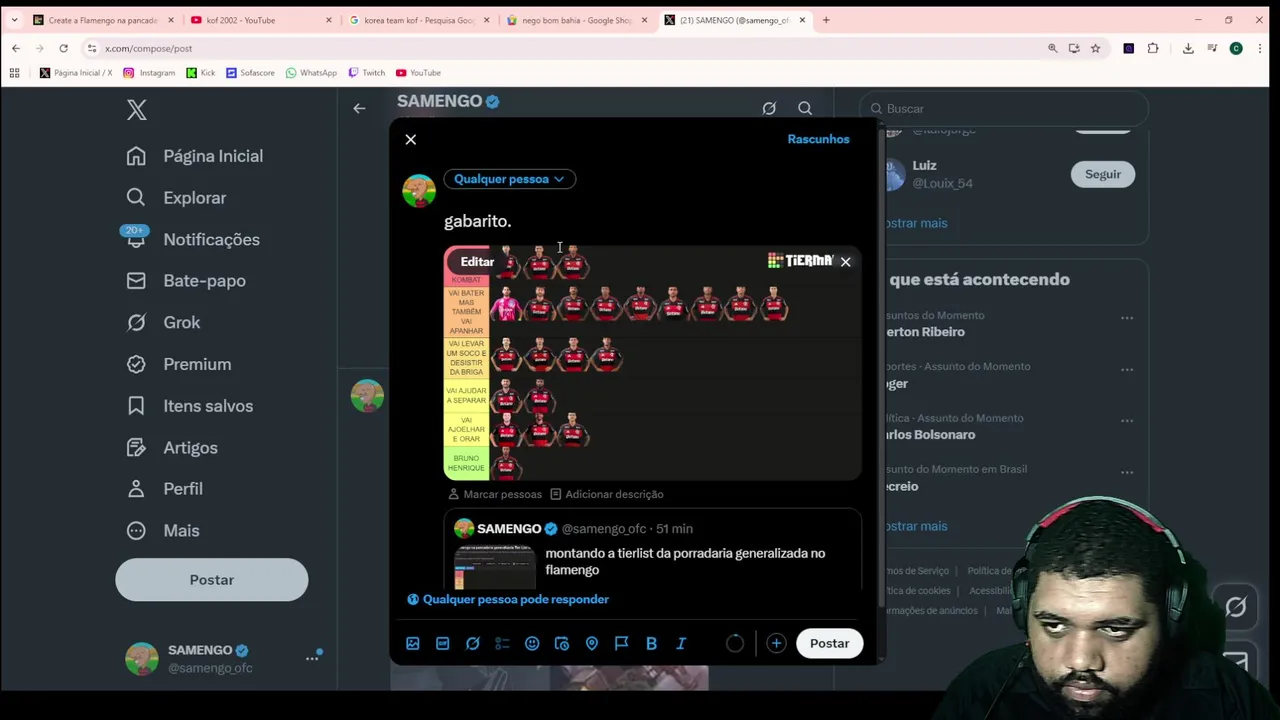Open Grok in sidebar

pyautogui.click(x=163, y=322)
